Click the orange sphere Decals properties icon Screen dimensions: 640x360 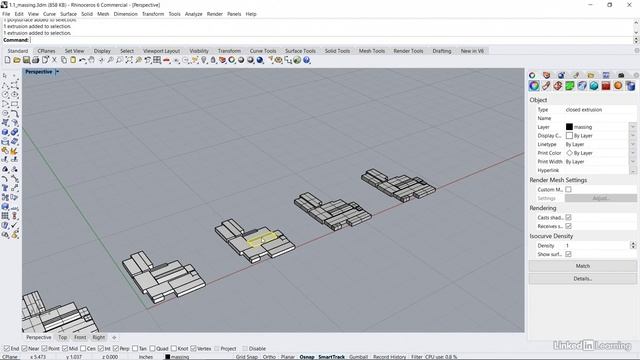coord(618,86)
